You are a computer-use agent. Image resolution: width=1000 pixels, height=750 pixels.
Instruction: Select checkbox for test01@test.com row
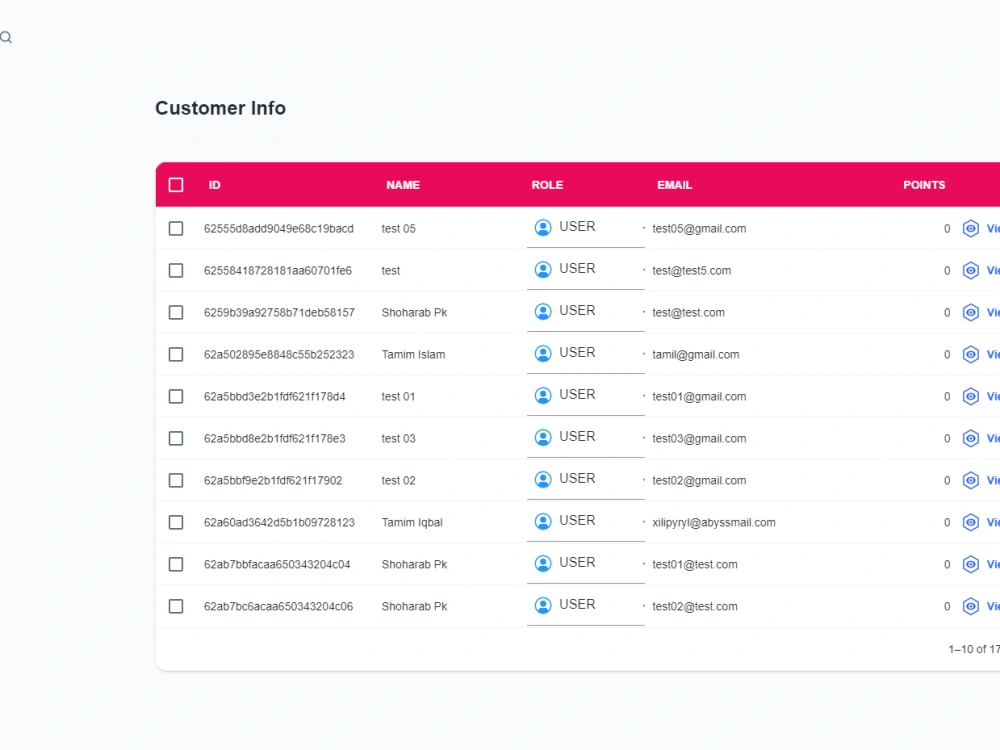[x=176, y=564]
